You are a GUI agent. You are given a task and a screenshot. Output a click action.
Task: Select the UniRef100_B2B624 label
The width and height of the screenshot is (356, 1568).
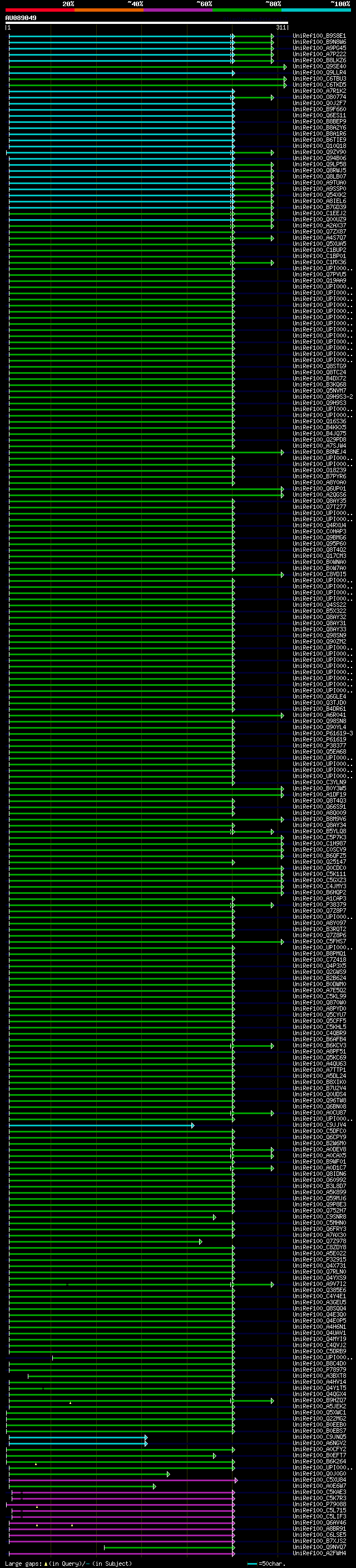click(x=319, y=977)
